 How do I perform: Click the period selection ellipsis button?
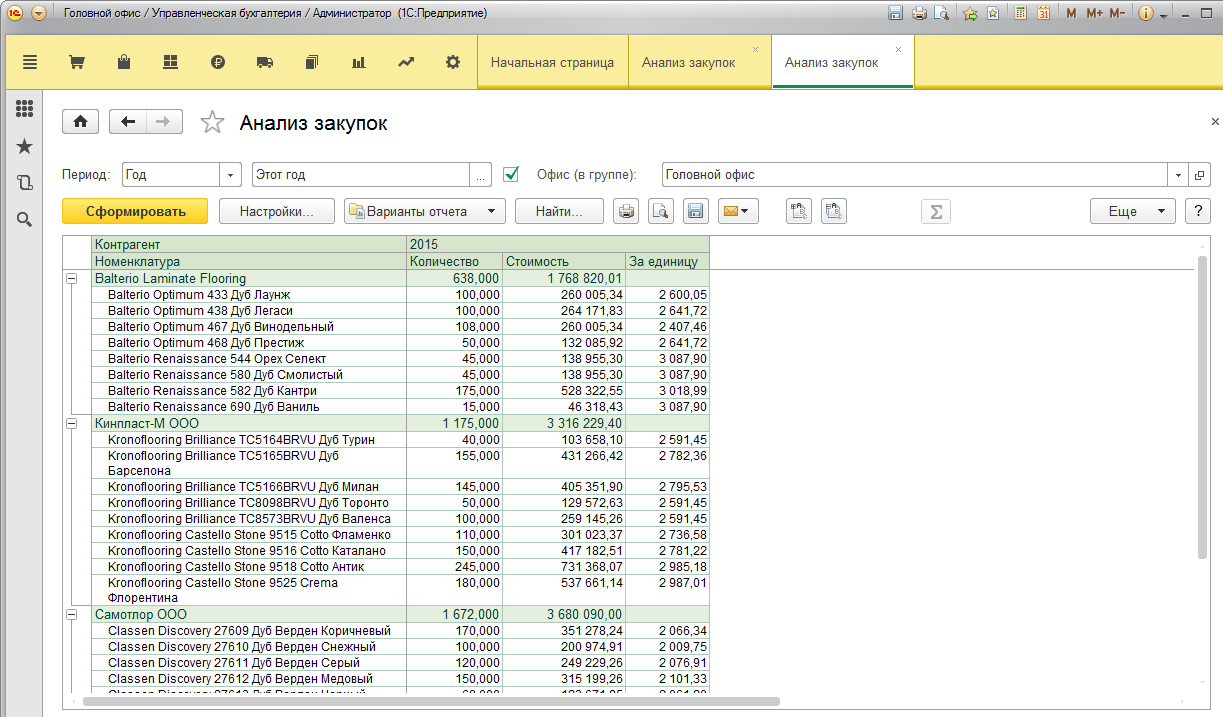click(481, 174)
